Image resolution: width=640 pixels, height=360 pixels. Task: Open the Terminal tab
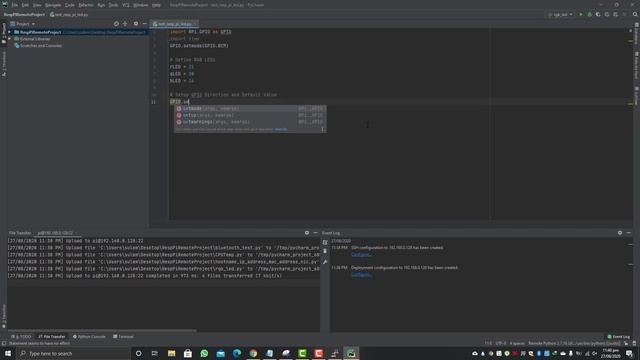(123, 337)
